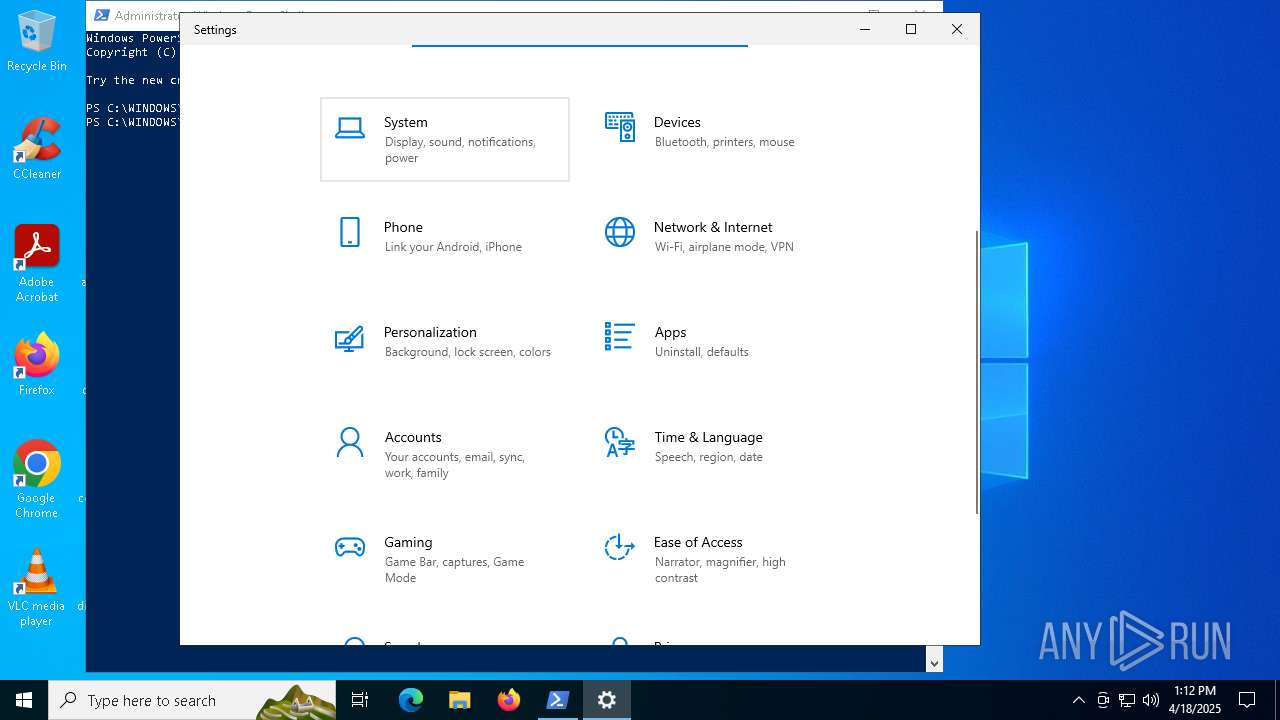This screenshot has height=720, width=1280.
Task: Open the System settings category
Action: click(445, 139)
